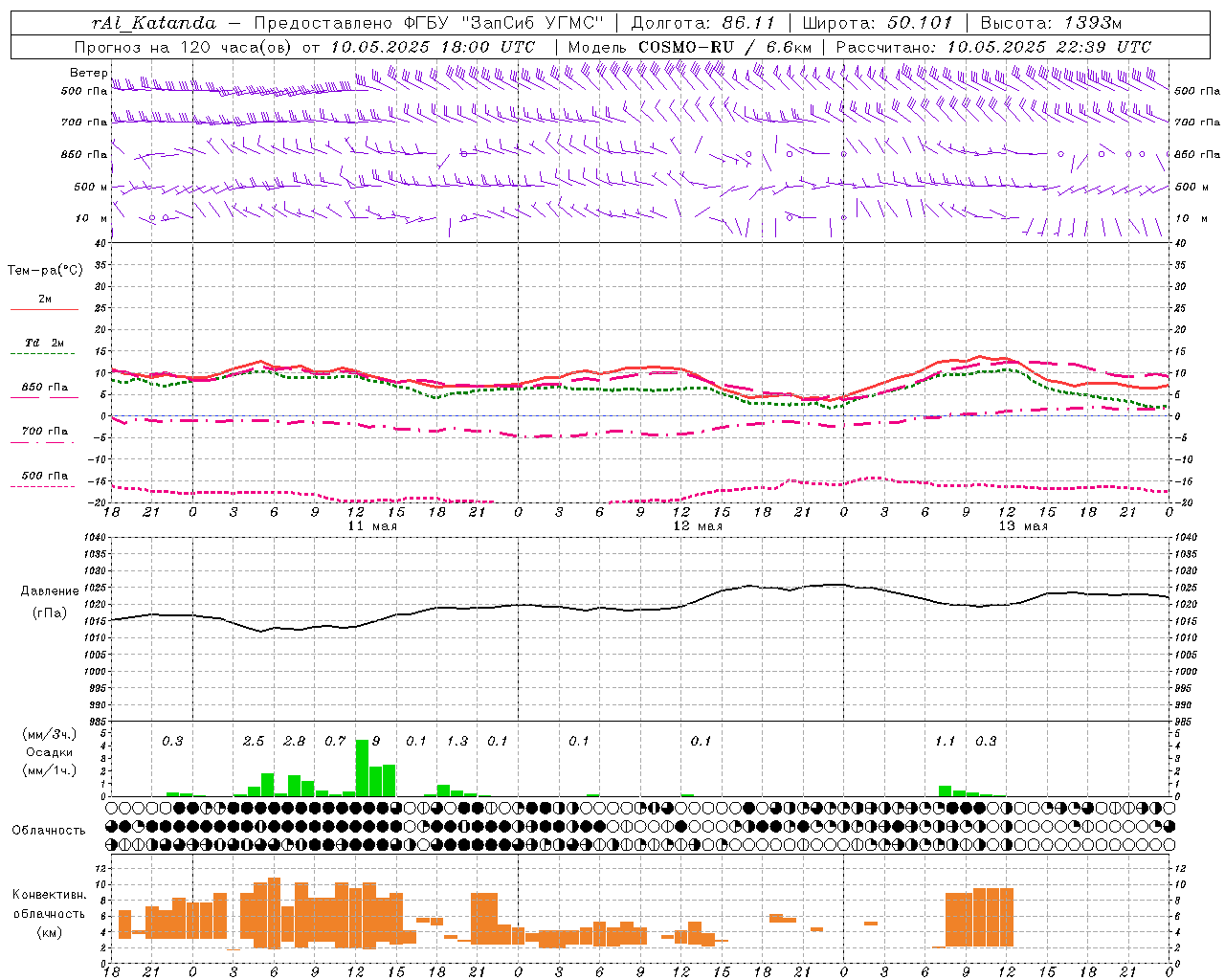The image size is (1225, 980).
Task: Click the dashed Td 2м legend line
Action: click(44, 354)
